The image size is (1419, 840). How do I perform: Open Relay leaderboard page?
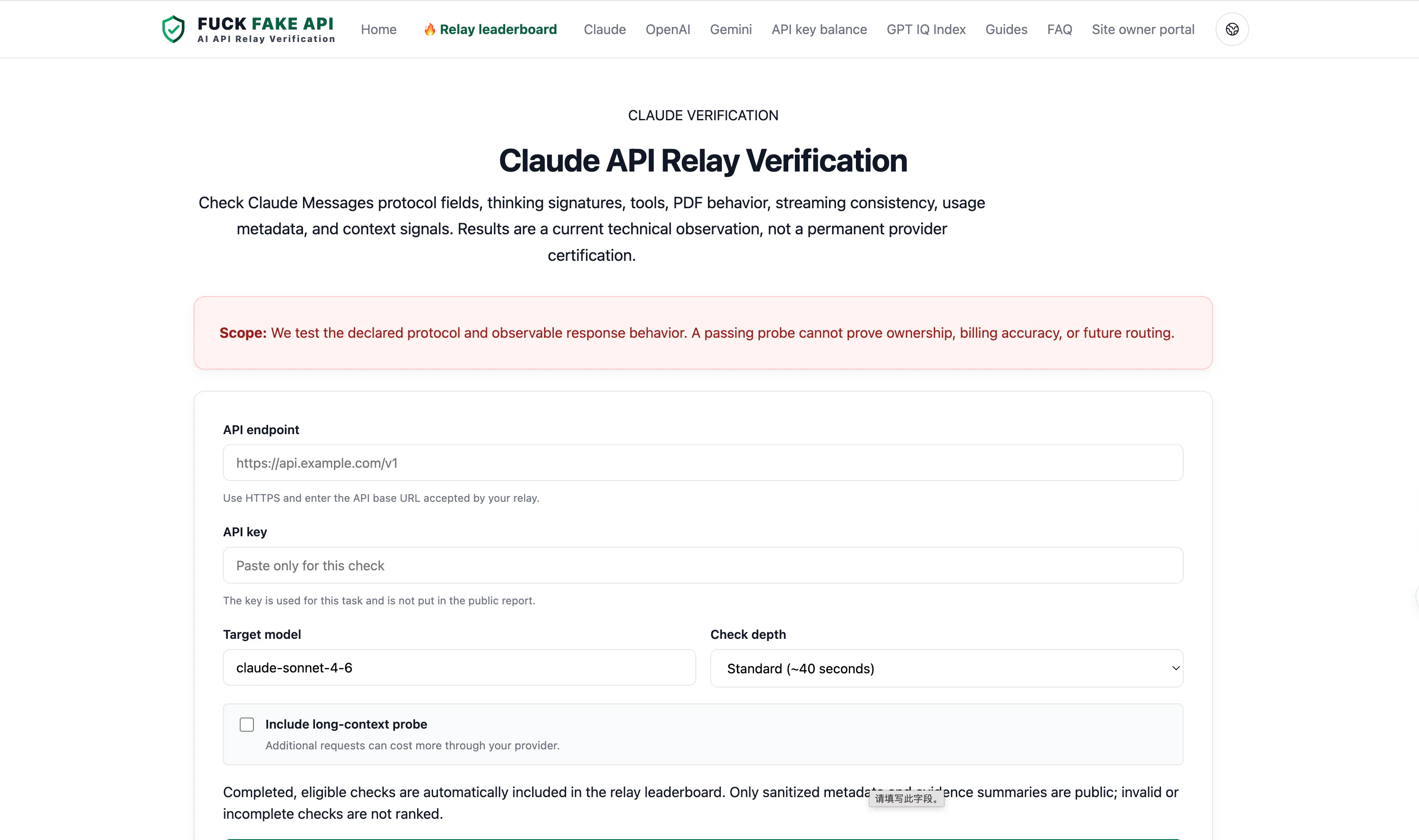[498, 30]
